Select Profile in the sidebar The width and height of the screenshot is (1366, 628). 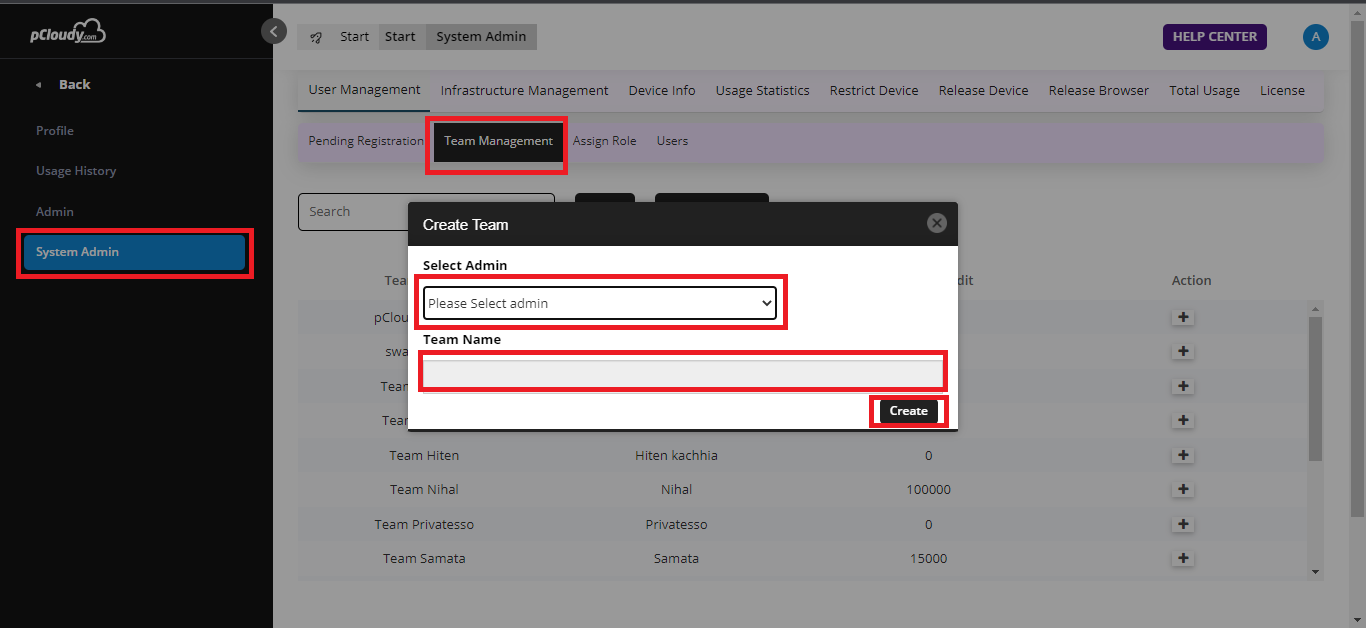(55, 130)
